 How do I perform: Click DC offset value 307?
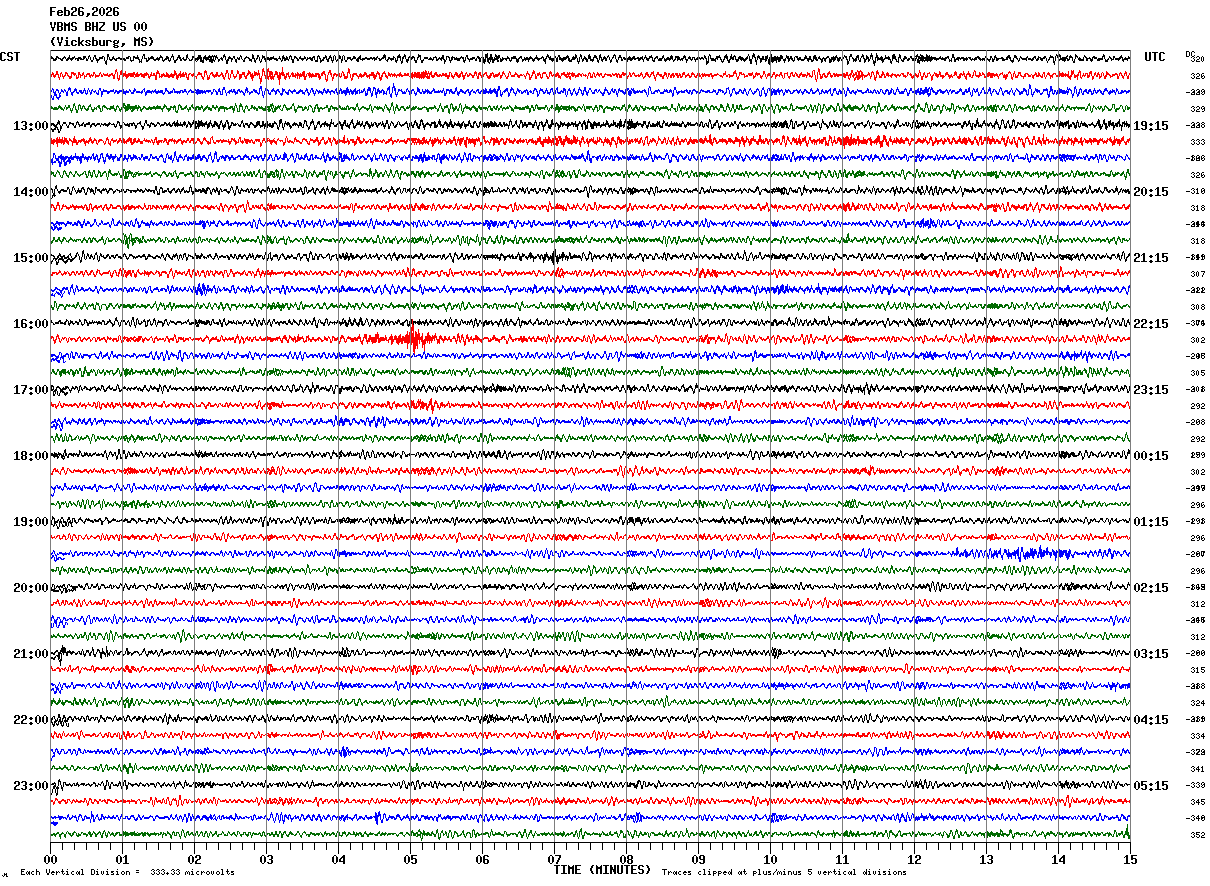(x=1197, y=274)
